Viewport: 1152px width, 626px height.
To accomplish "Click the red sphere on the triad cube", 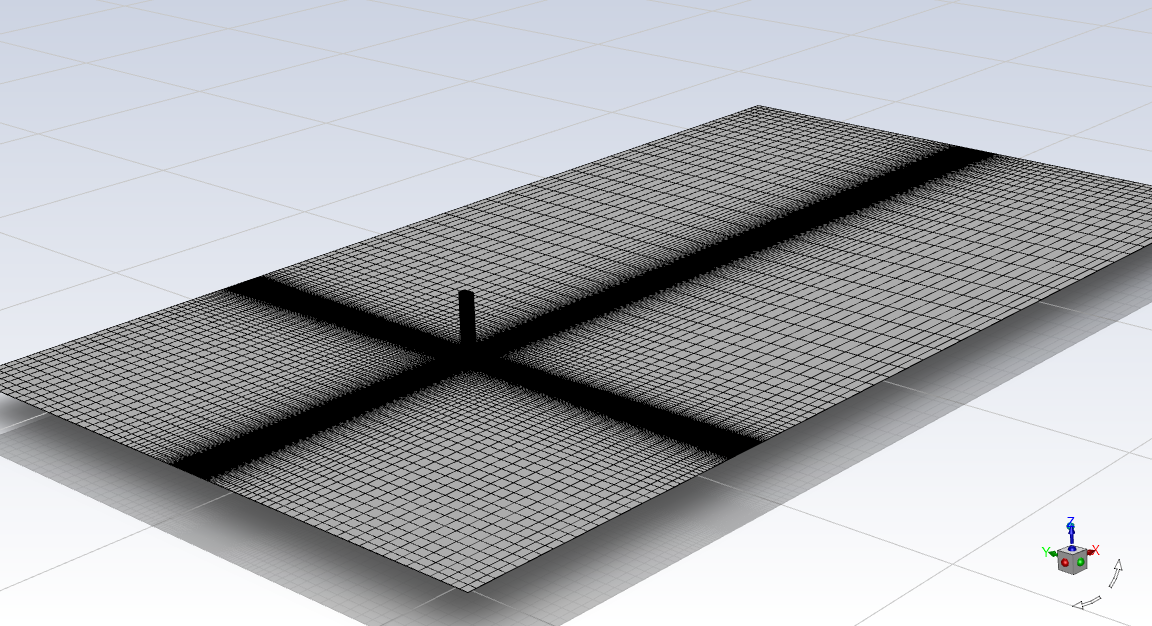I will (x=1065, y=562).
